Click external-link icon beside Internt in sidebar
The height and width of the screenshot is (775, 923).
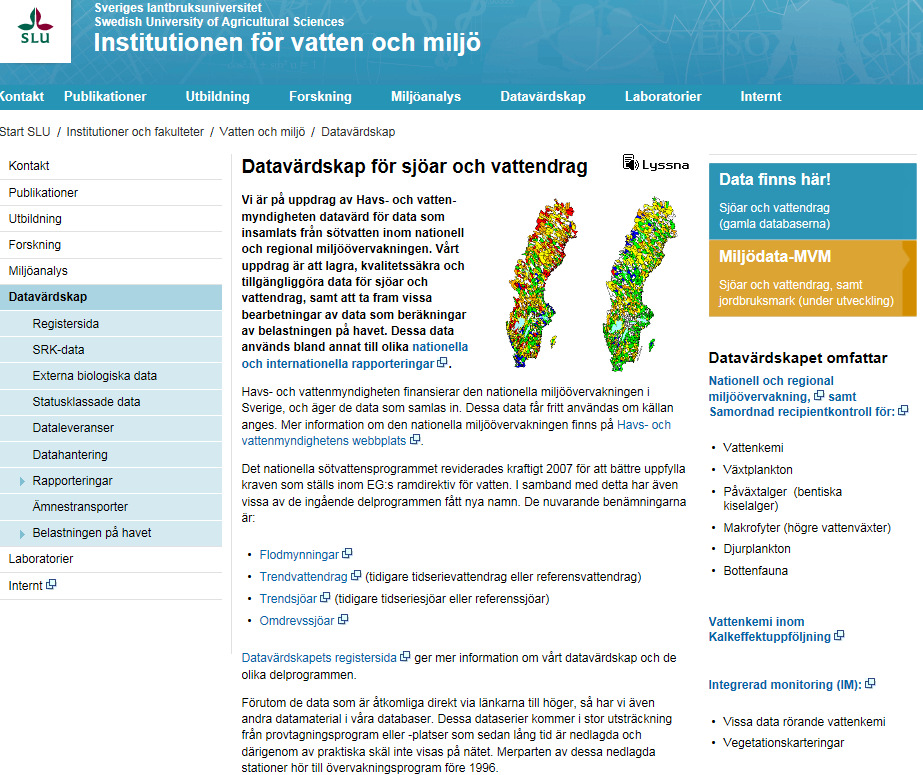pos(51,584)
